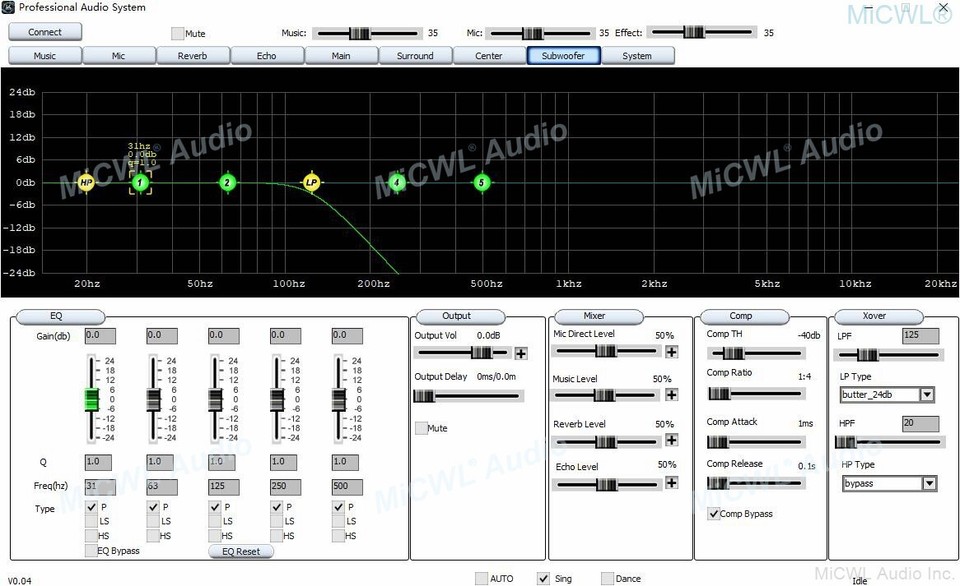This screenshot has height=586, width=960.
Task: Switch to the System tab
Action: (x=639, y=56)
